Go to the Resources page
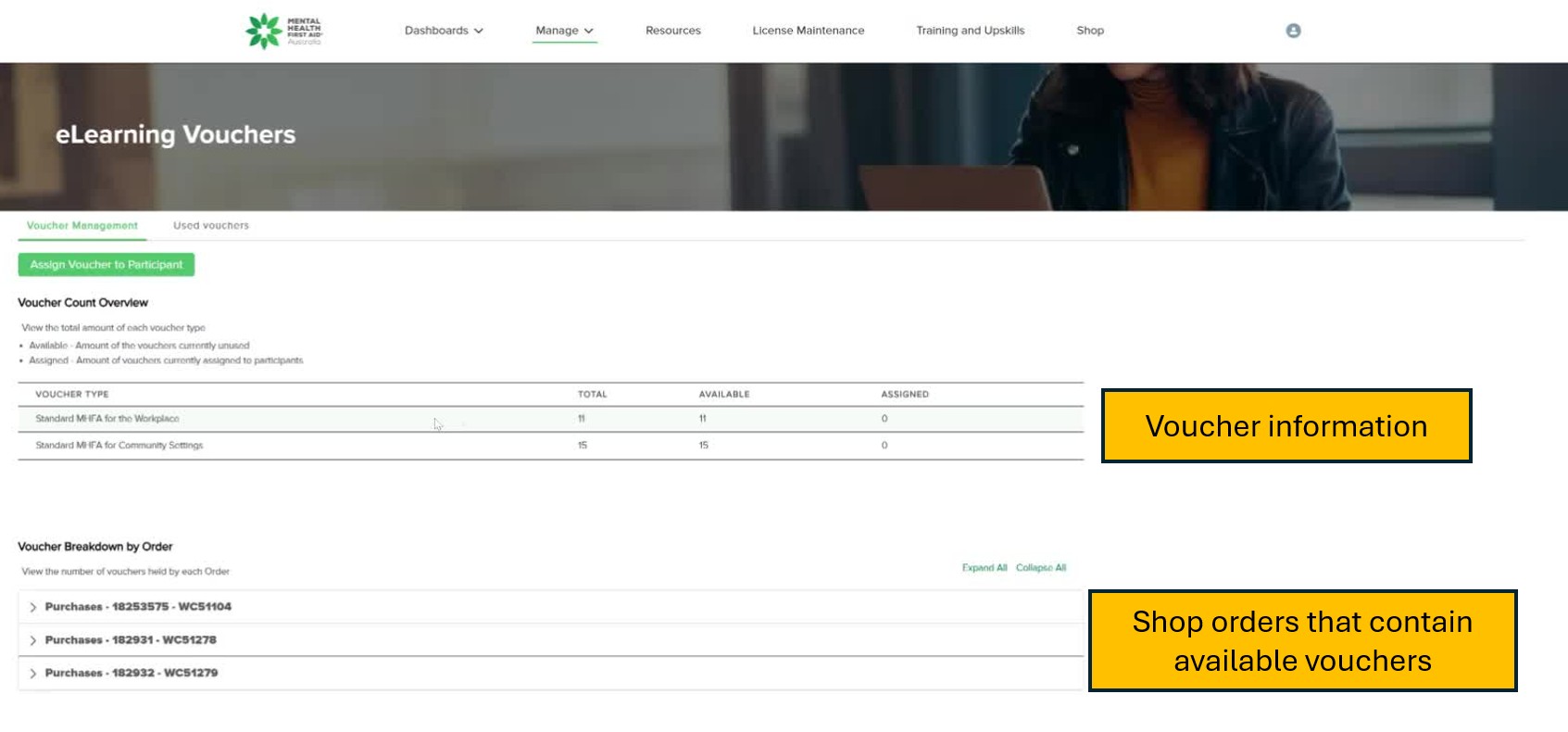 672,31
